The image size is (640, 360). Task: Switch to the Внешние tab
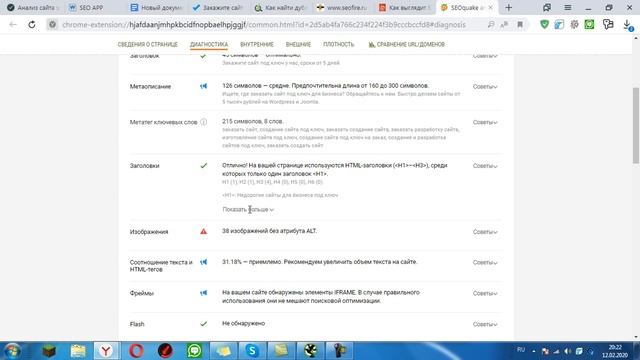298,44
